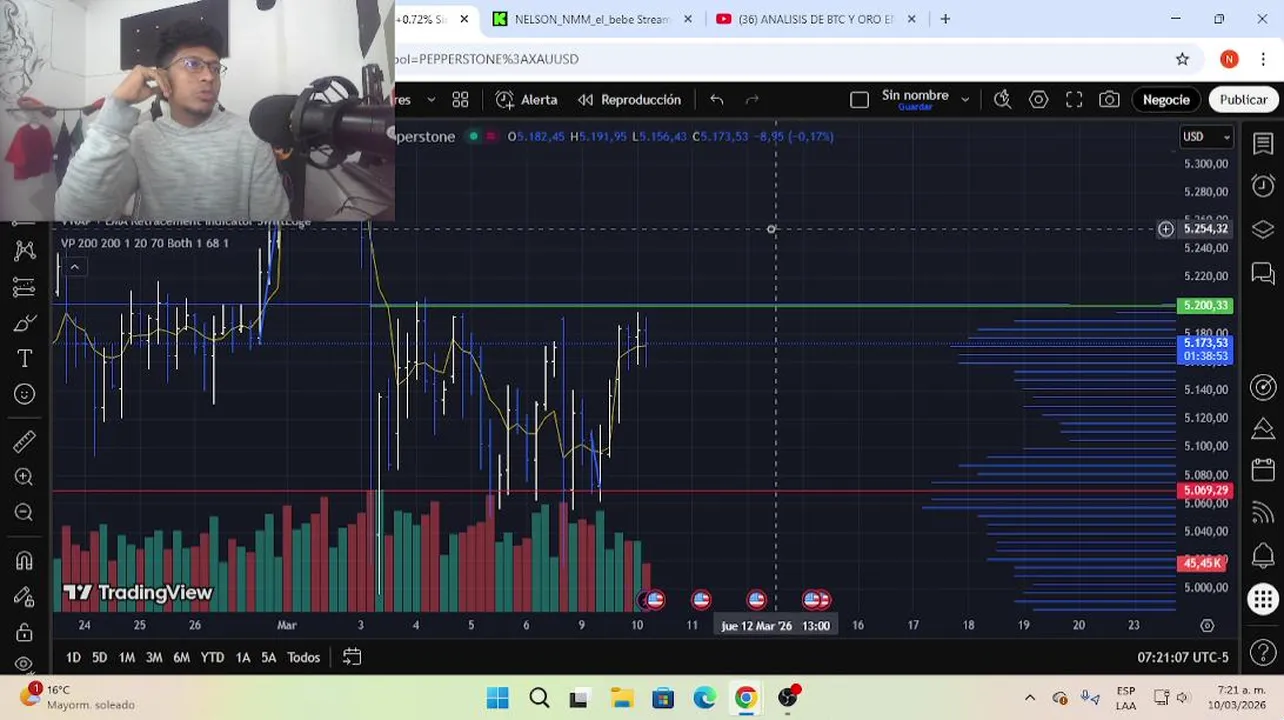Open the quick search icon
Viewport: 1284px width, 720px height.
pos(1002,100)
